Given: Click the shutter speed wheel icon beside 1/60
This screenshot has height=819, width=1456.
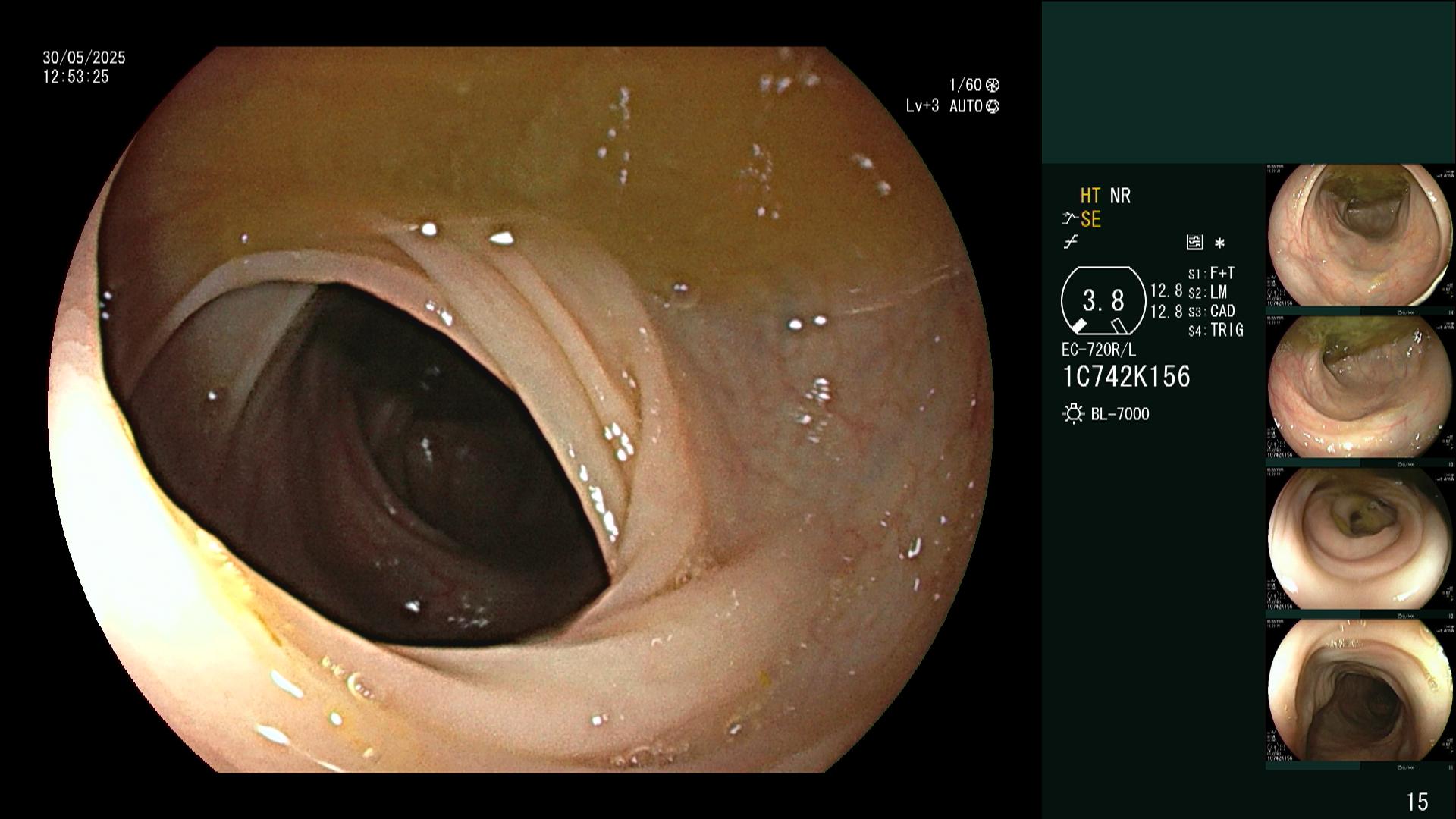Looking at the screenshot, I should 992,85.
